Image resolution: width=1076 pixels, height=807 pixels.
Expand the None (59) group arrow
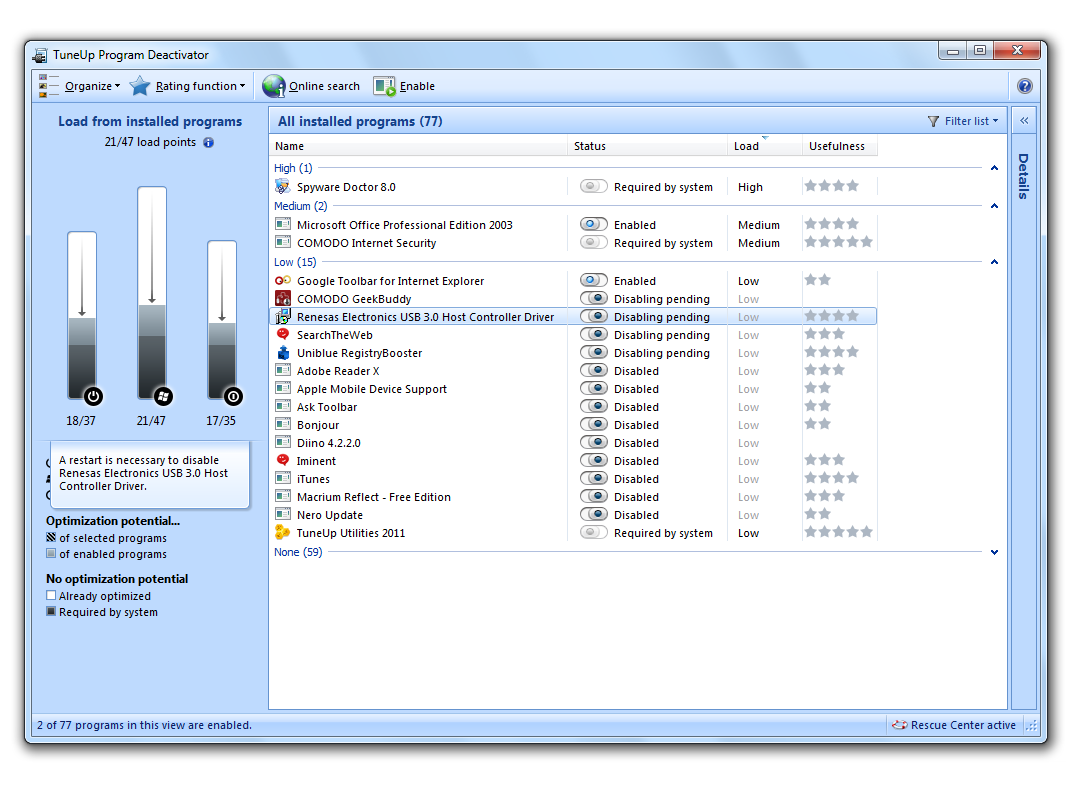click(x=994, y=552)
